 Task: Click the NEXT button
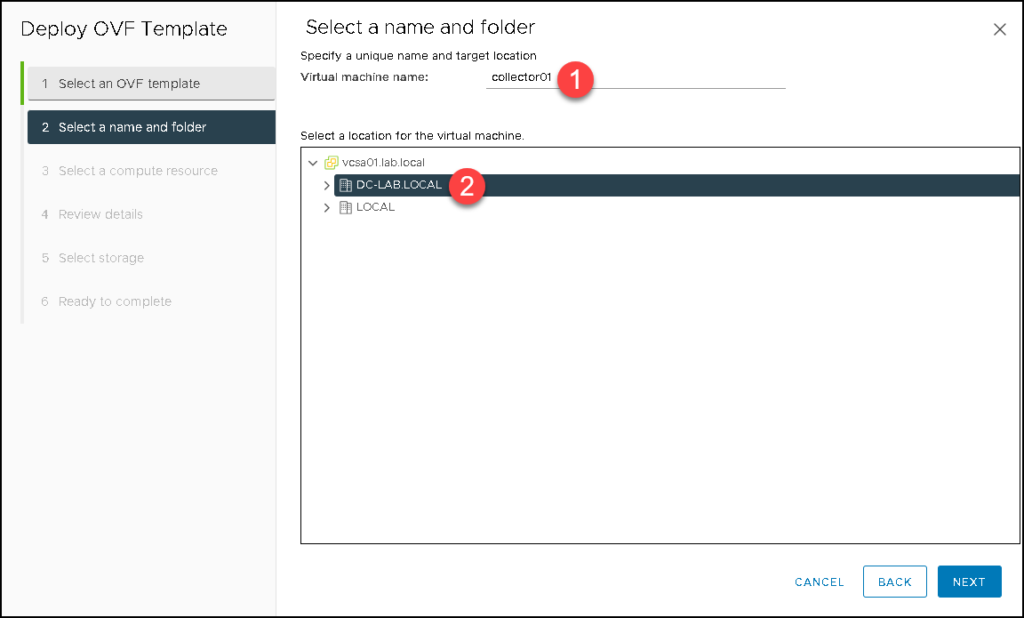point(968,581)
